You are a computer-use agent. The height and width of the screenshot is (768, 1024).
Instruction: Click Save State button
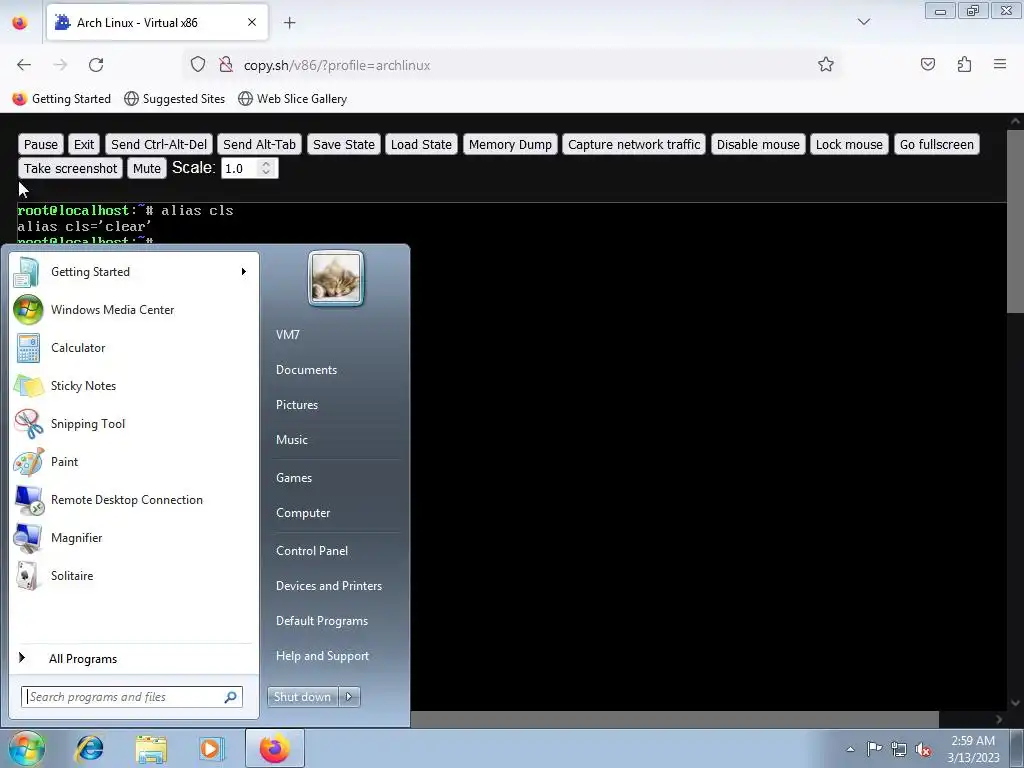tap(344, 144)
